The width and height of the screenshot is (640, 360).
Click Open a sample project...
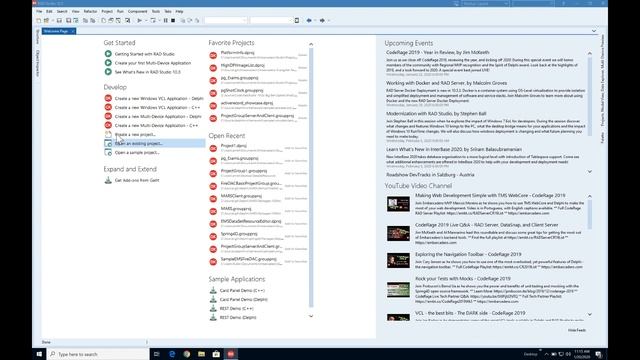(x=137, y=152)
